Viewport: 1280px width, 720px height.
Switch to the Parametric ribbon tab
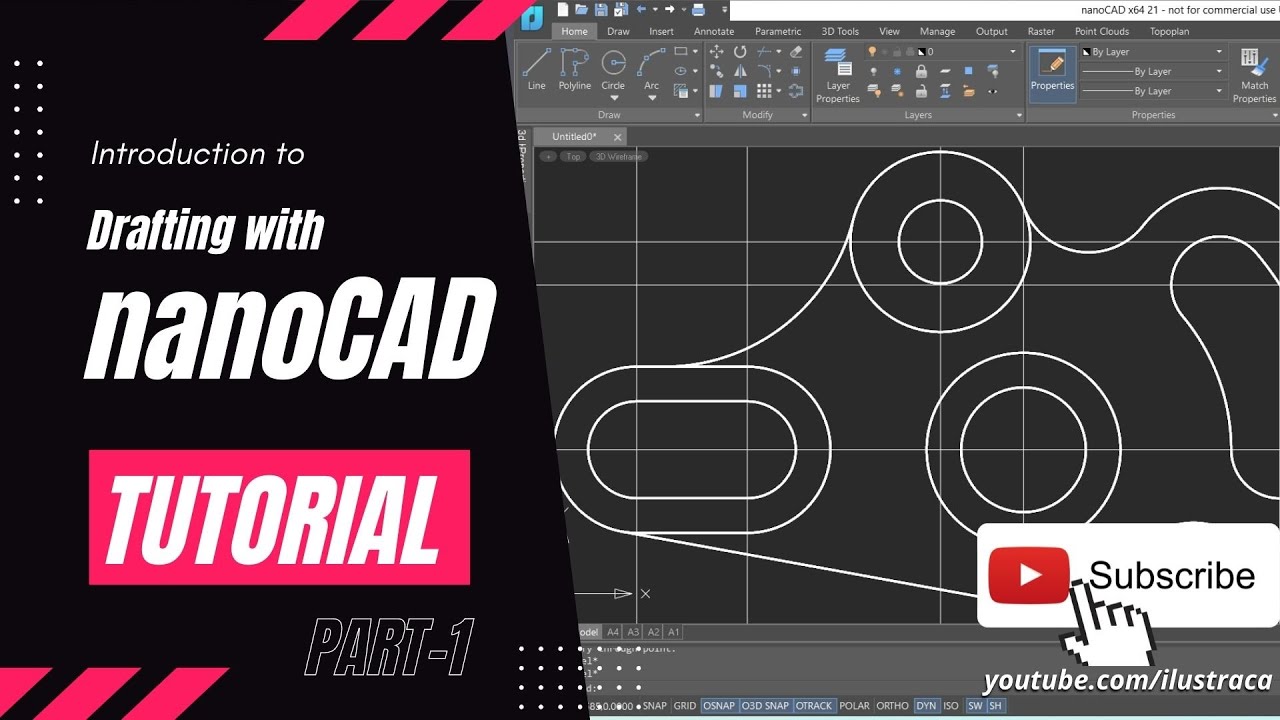pos(778,31)
